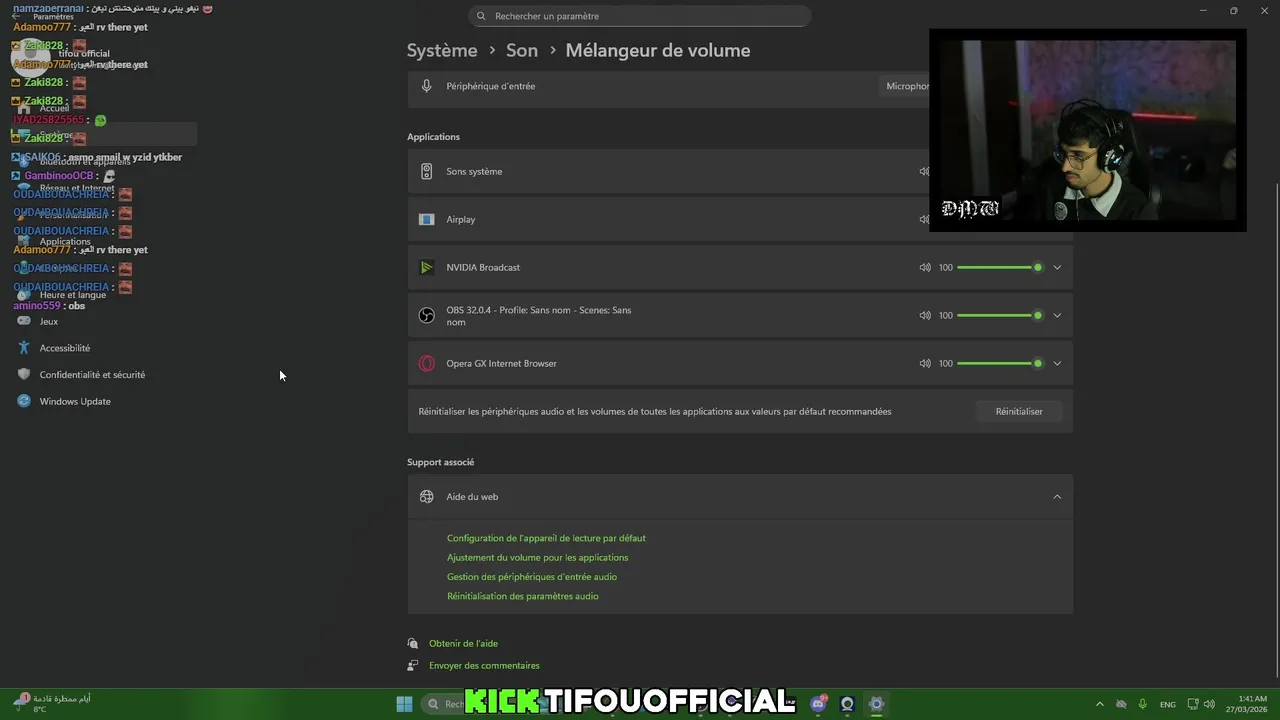Go to Son breadcrumb
The width and height of the screenshot is (1280, 720).
522,50
